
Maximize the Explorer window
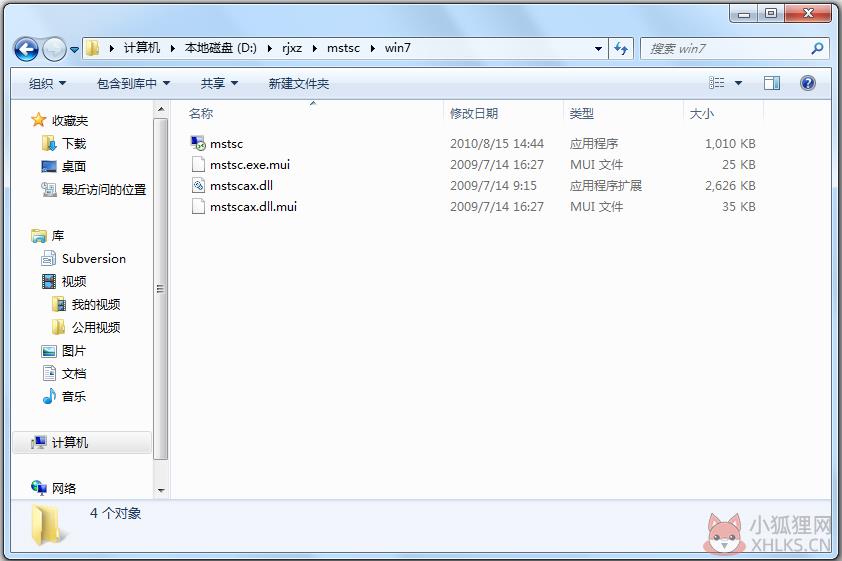point(771,13)
